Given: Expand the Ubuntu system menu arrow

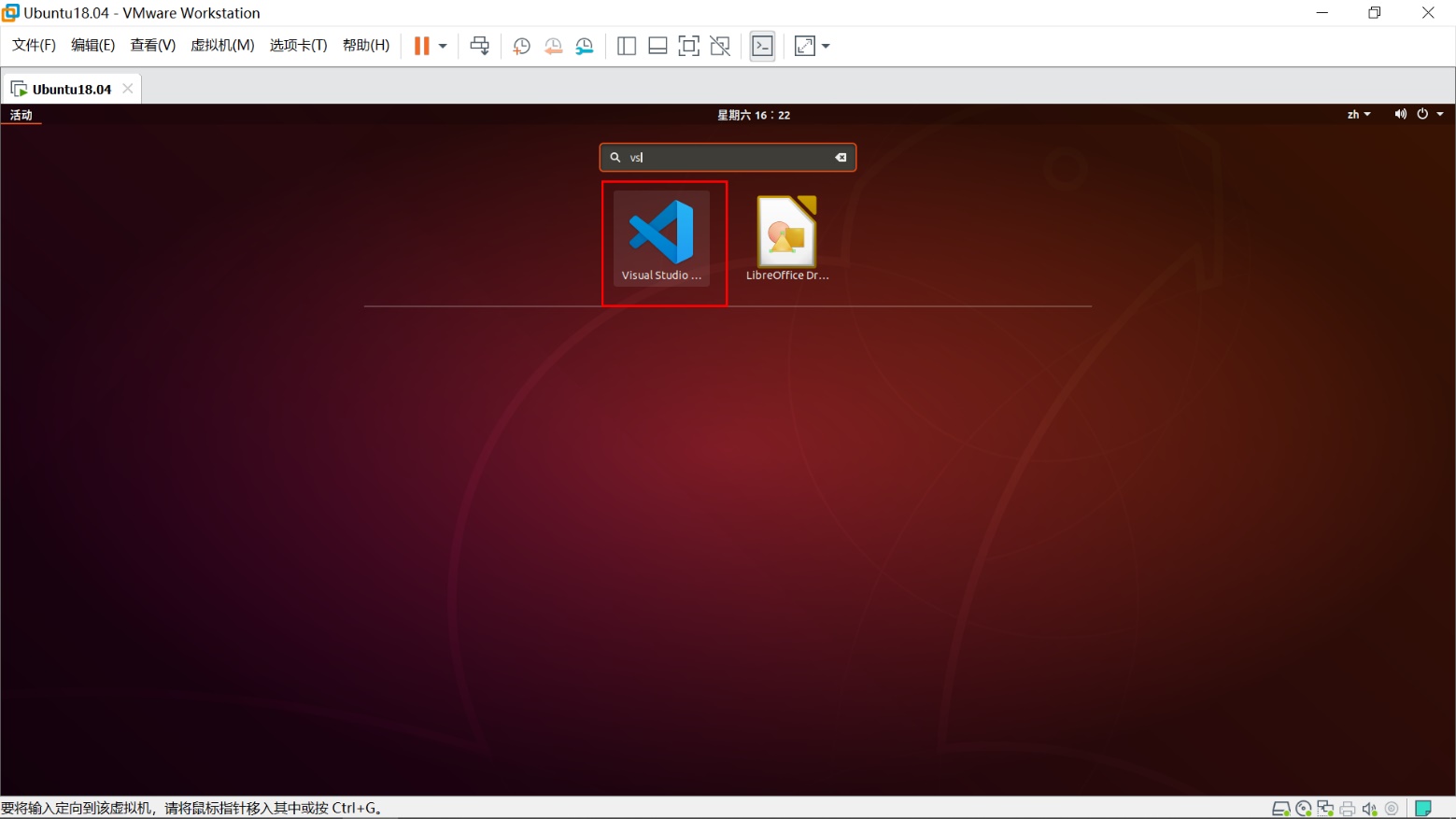Looking at the screenshot, I should (1440, 114).
